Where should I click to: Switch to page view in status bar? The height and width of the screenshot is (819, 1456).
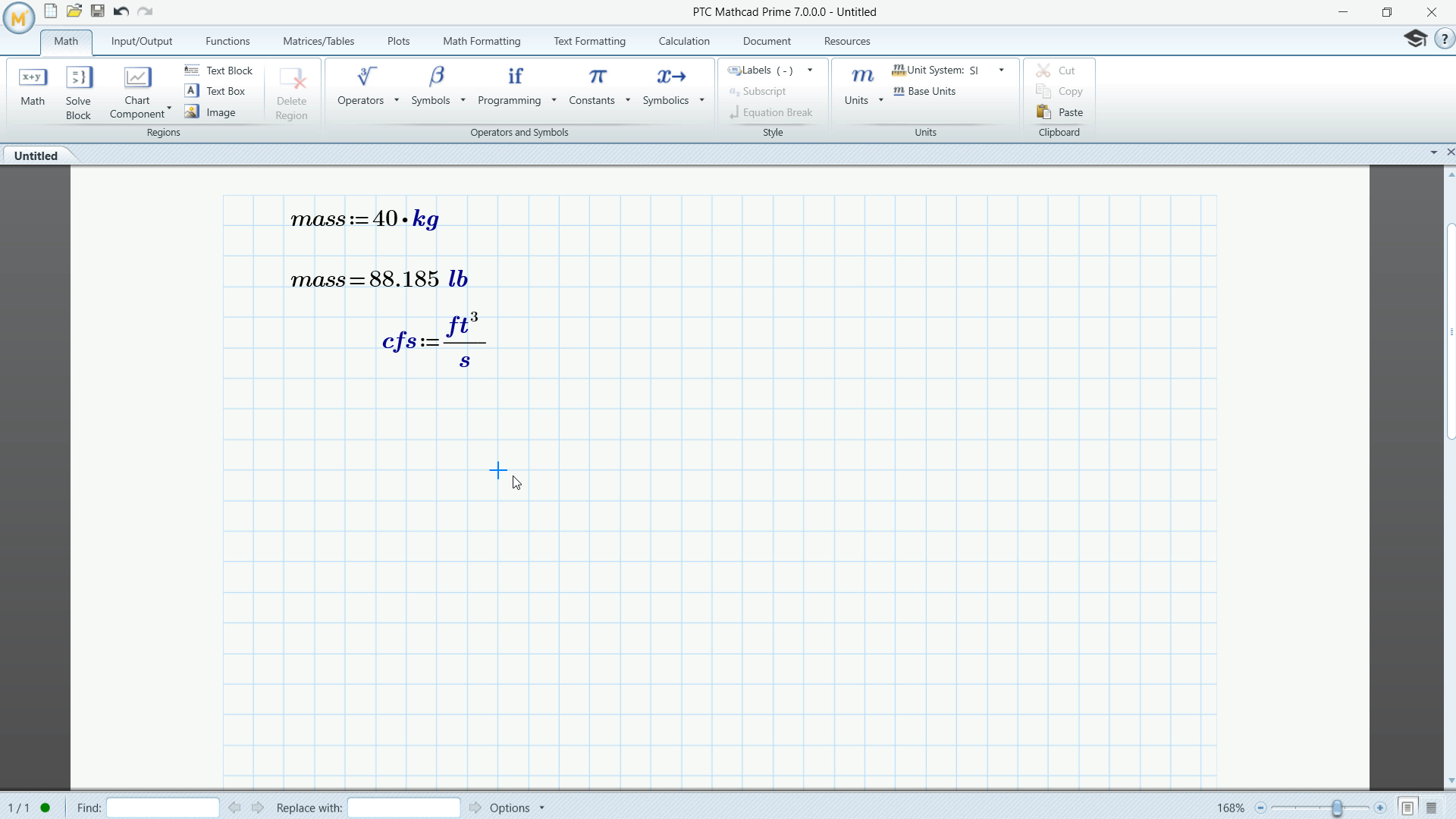click(x=1407, y=808)
